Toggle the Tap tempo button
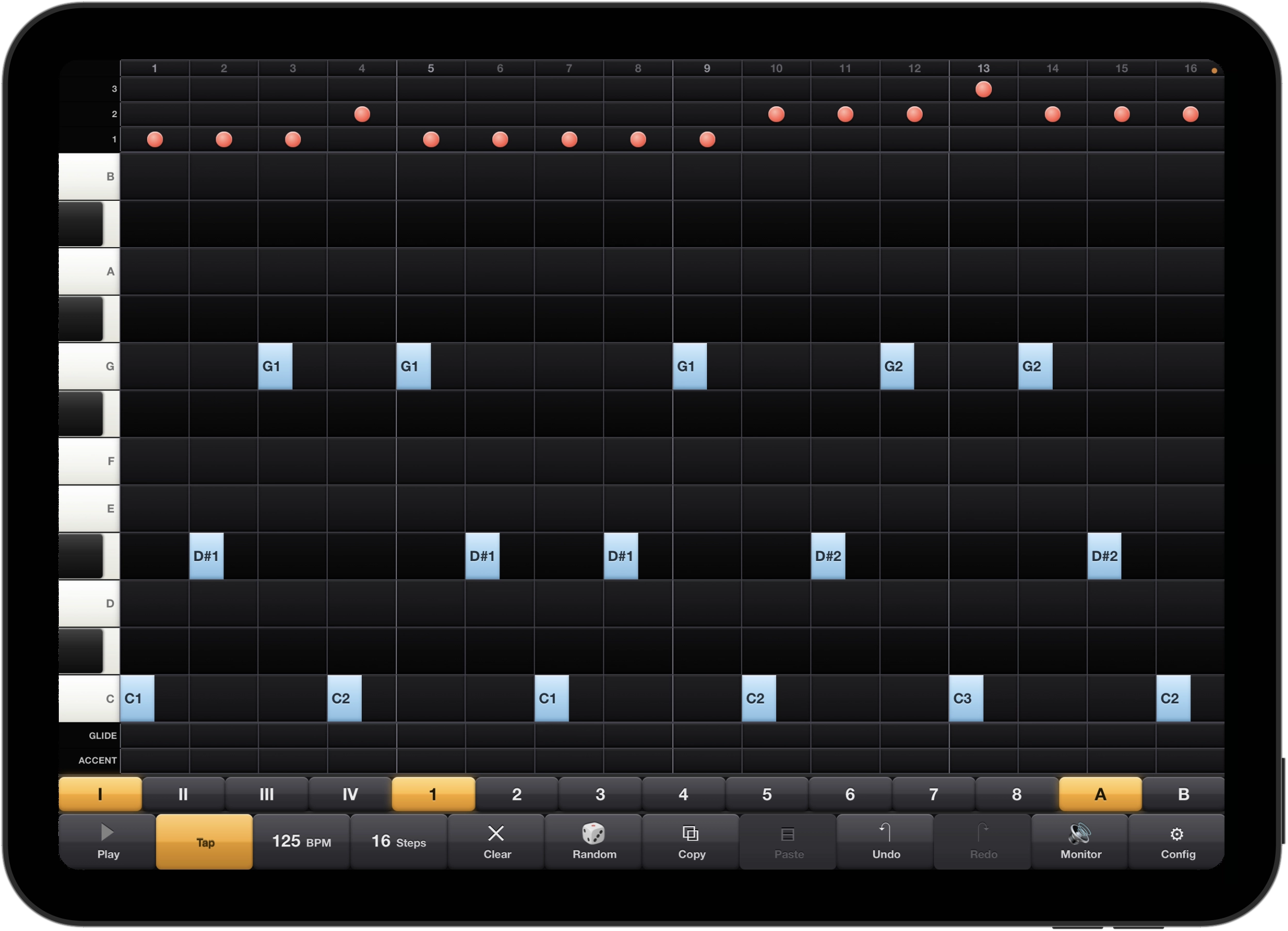Image resolution: width=1288 pixels, height=931 pixels. pos(204,842)
